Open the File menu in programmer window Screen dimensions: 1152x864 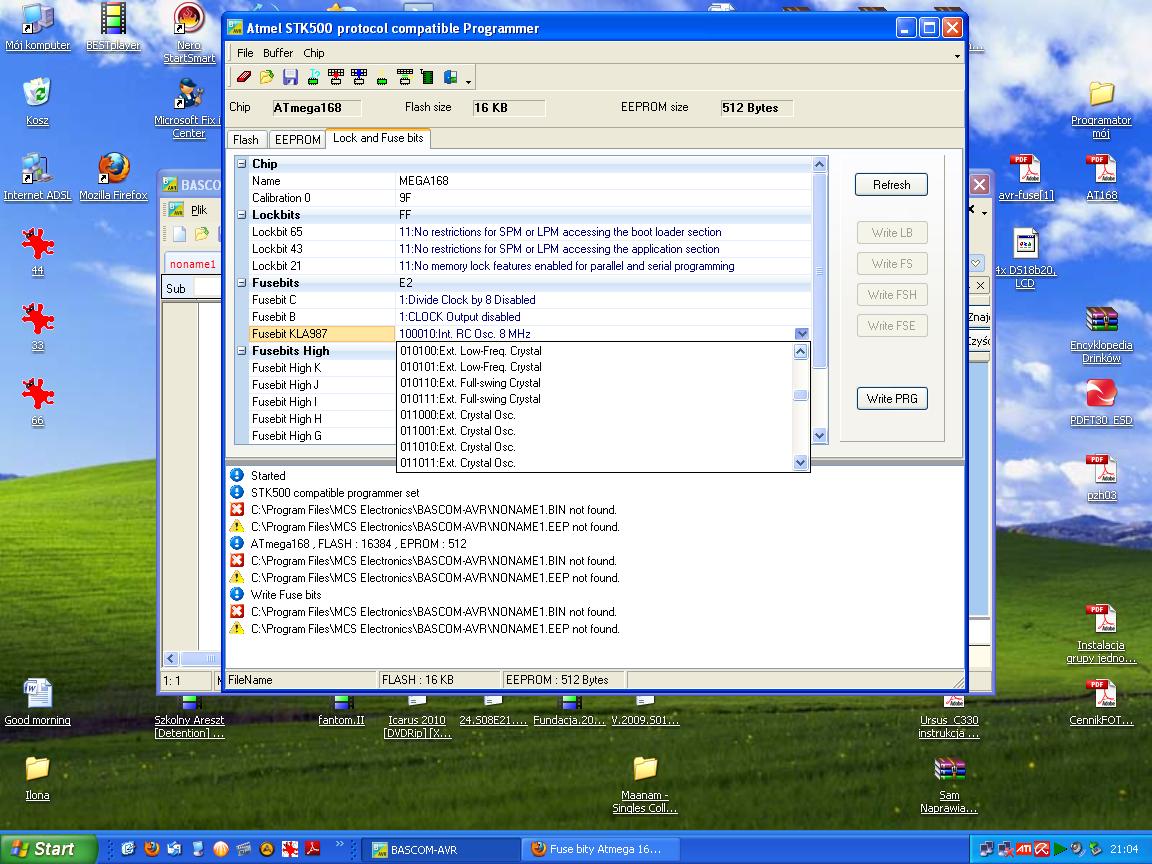(245, 53)
